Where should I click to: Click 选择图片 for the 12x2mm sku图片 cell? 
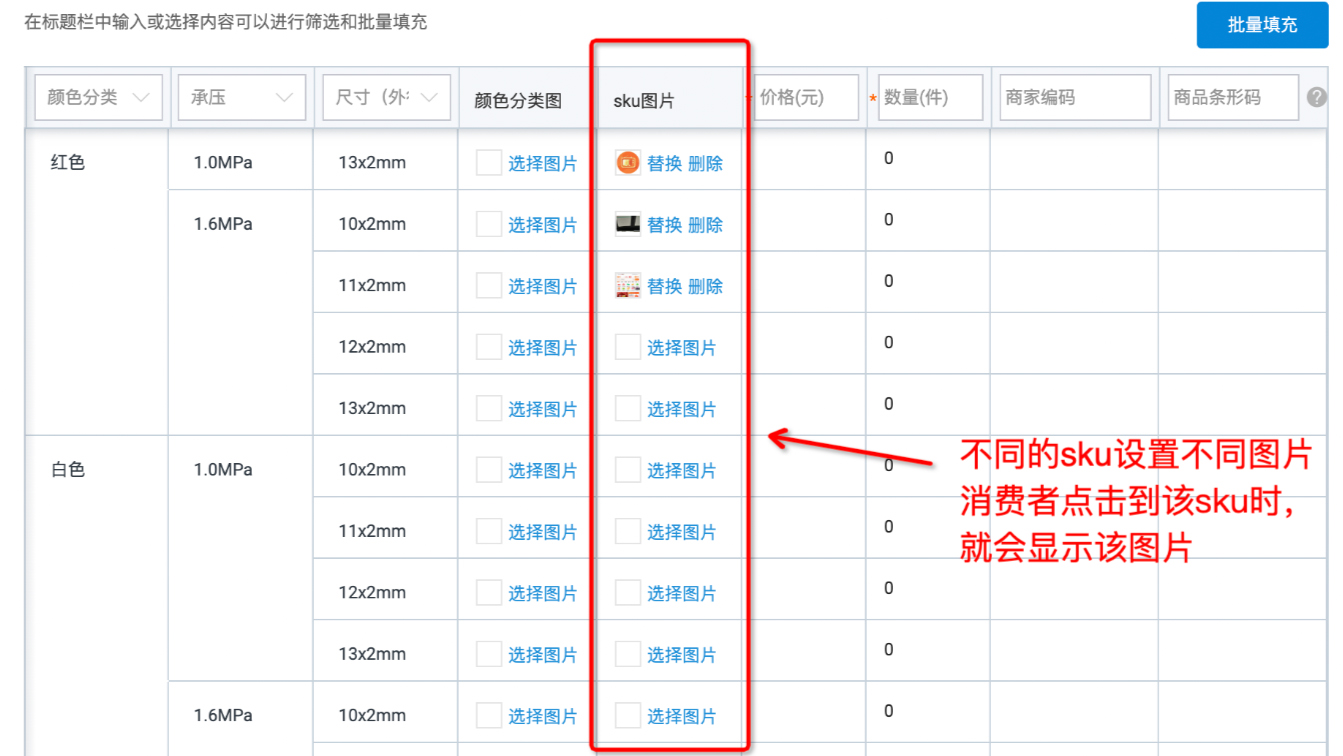pyautogui.click(x=678, y=346)
